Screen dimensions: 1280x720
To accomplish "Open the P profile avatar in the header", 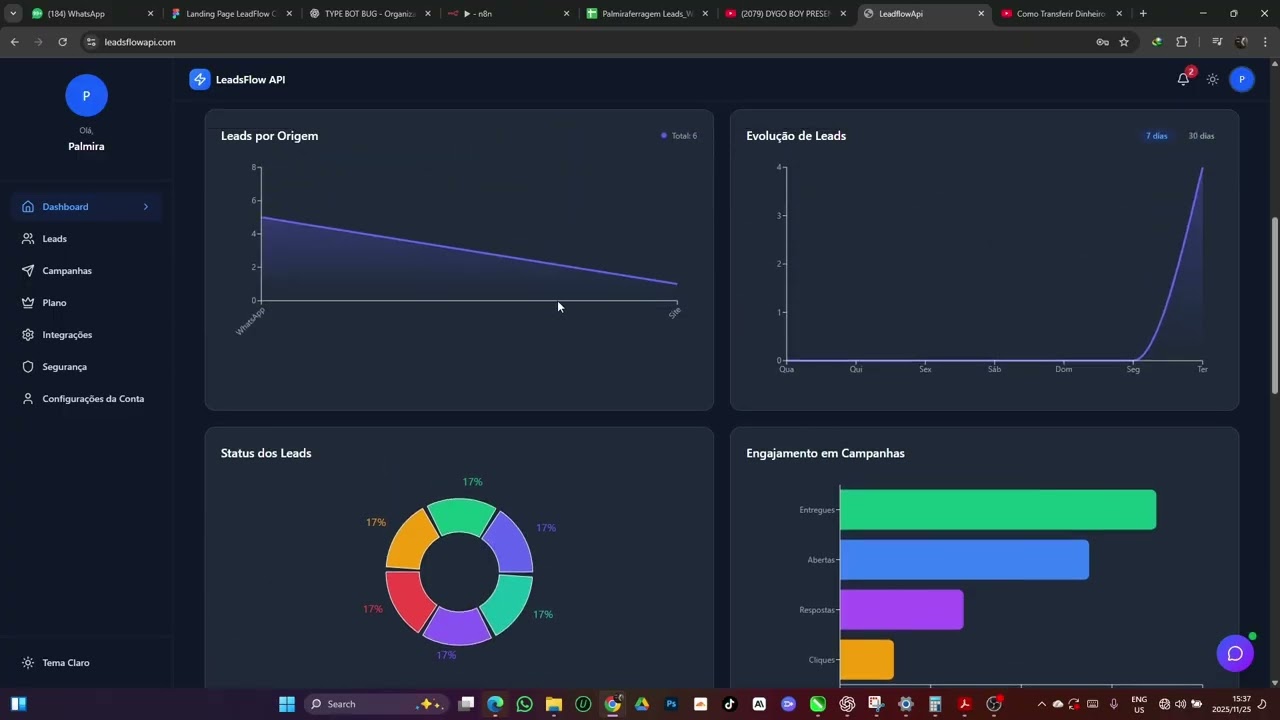I will pos(1242,79).
